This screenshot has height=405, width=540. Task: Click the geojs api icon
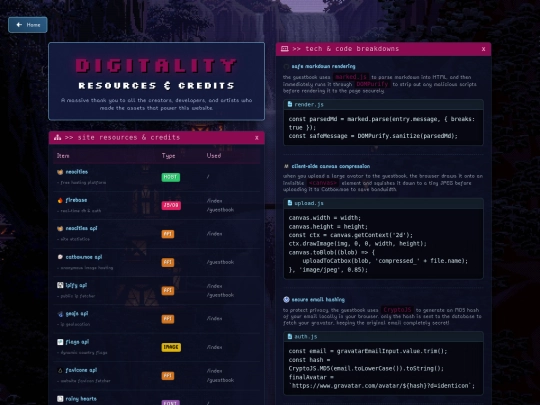point(60,314)
